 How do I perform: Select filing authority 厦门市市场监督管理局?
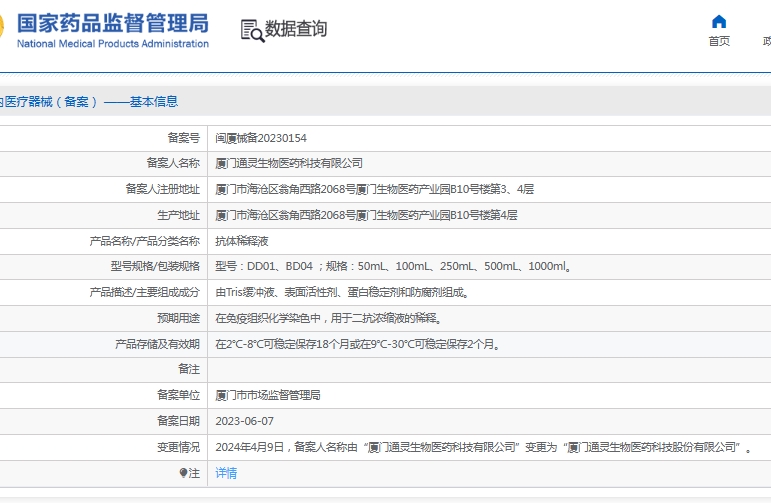click(x=268, y=395)
